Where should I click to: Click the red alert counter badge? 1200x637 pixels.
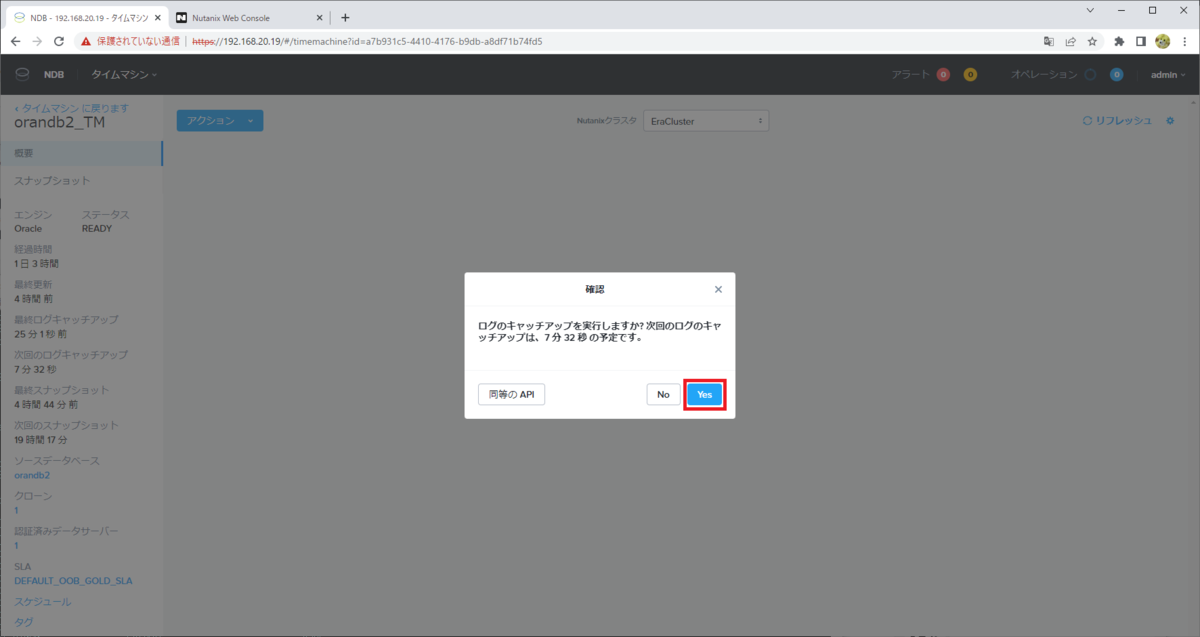[x=943, y=74]
